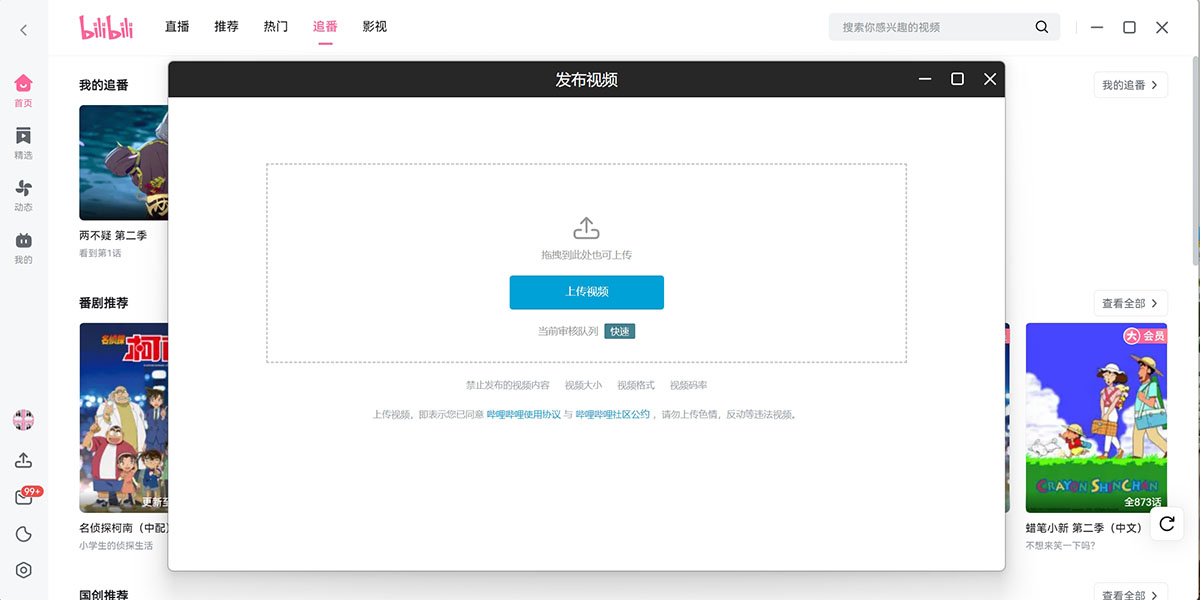
Task: Click the bilibili logo
Action: [107, 27]
